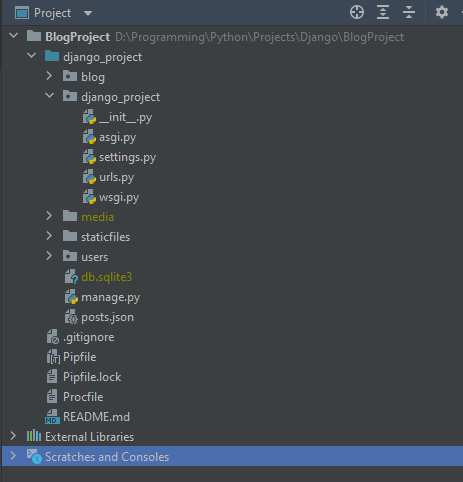Click the settings.py Python file icon
Screen dimensions: 463x482
tap(89, 157)
